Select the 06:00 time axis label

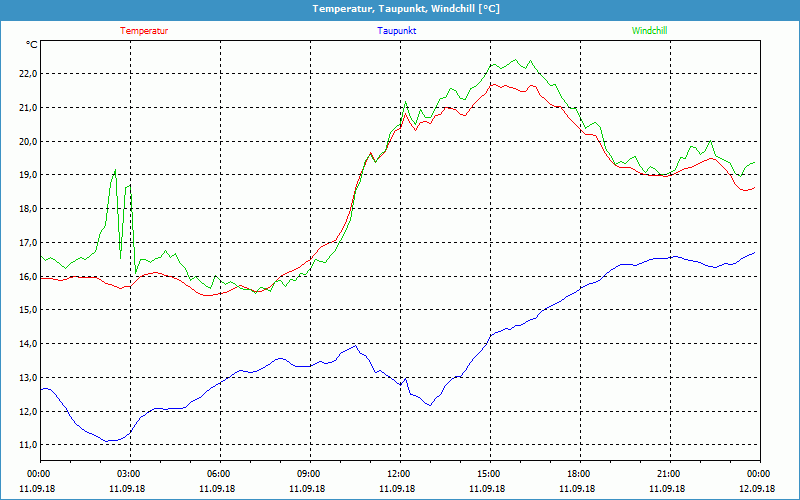tap(219, 474)
